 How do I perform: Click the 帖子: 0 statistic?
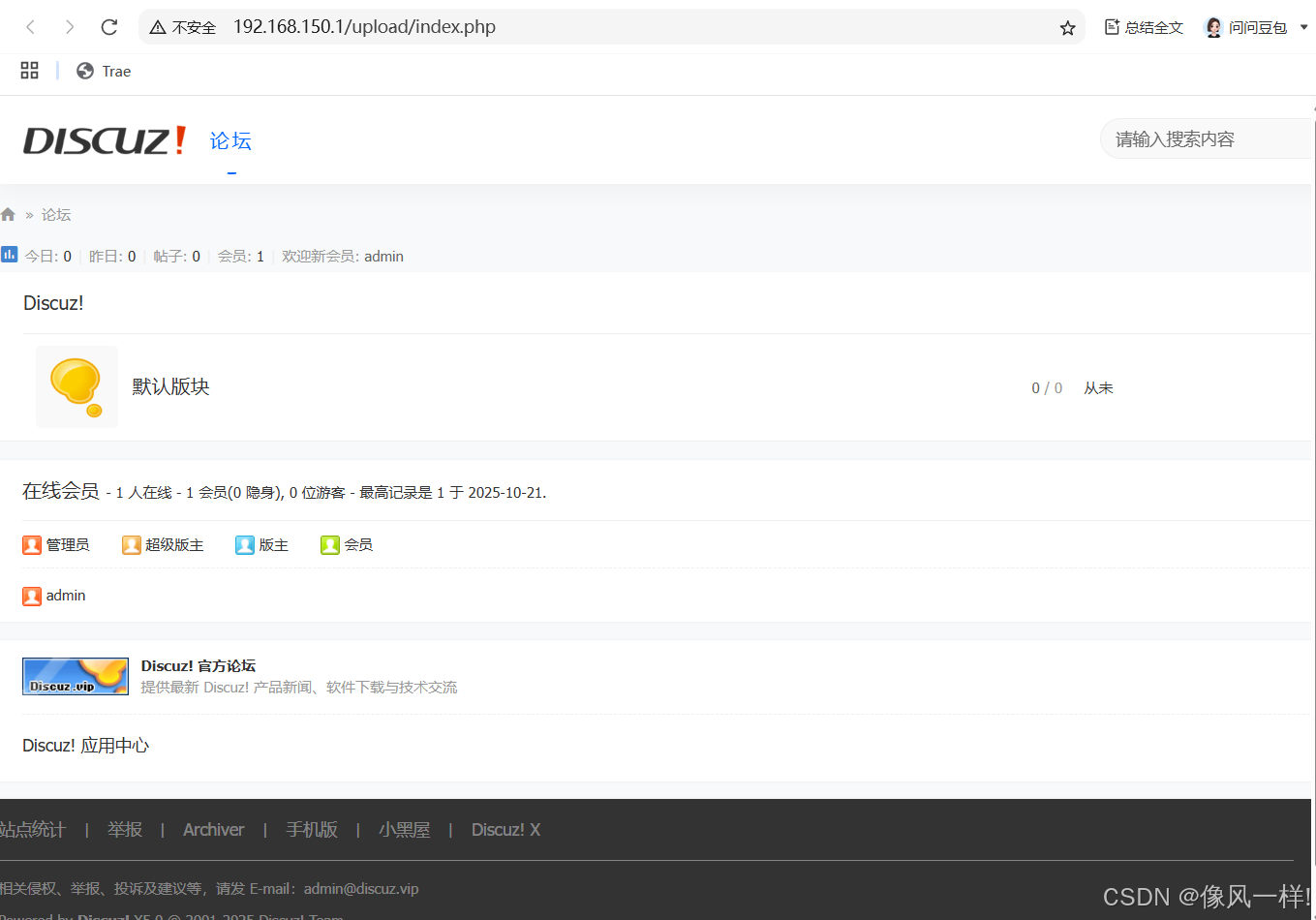click(x=176, y=257)
